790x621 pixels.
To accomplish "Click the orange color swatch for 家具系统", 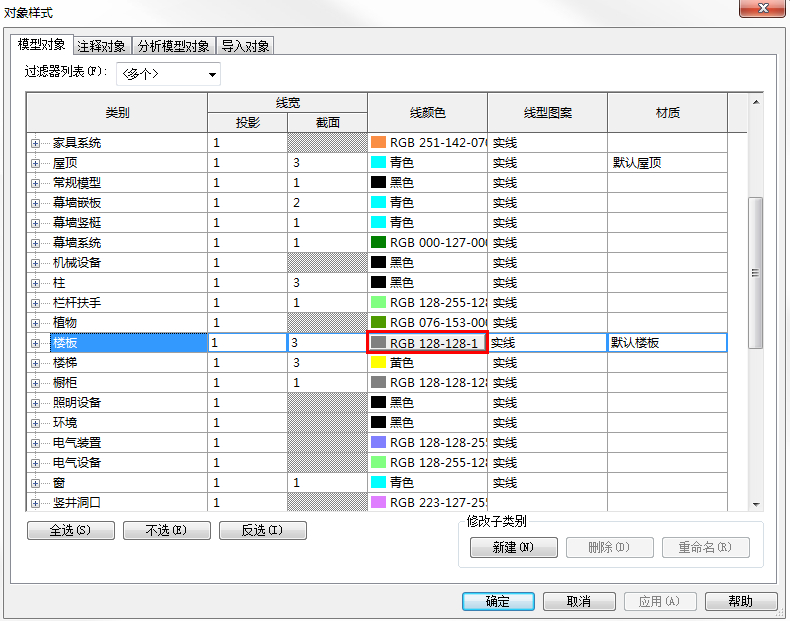I will coord(378,143).
